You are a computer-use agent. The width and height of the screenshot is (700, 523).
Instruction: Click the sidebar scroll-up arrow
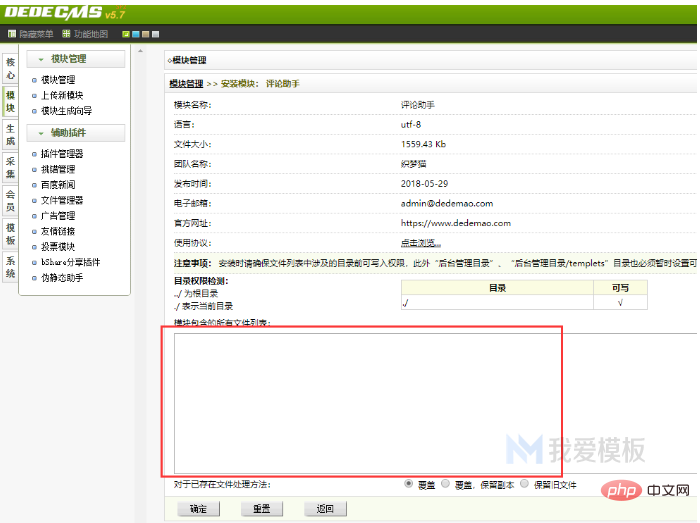[x=141, y=51]
